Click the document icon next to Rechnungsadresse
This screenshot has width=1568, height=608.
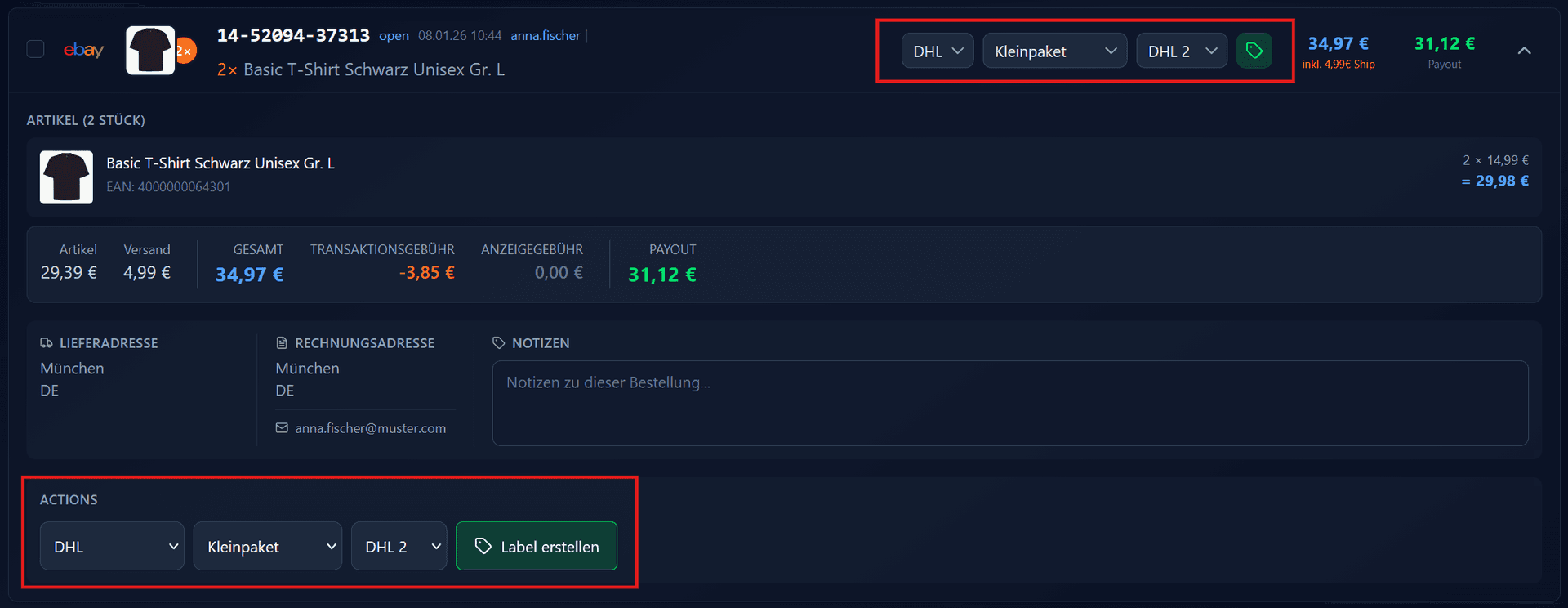pyautogui.click(x=282, y=343)
